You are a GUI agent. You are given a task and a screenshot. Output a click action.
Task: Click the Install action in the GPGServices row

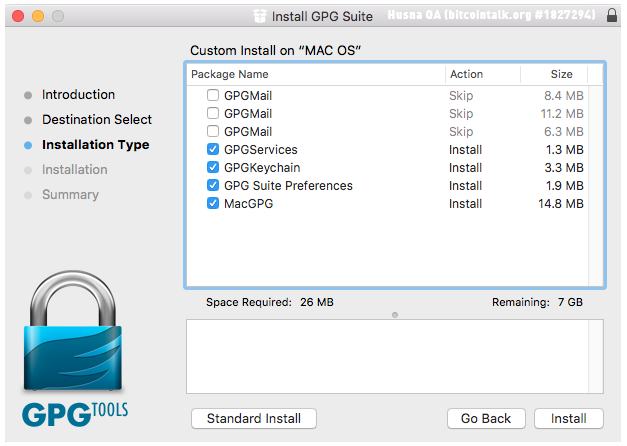[x=465, y=150]
